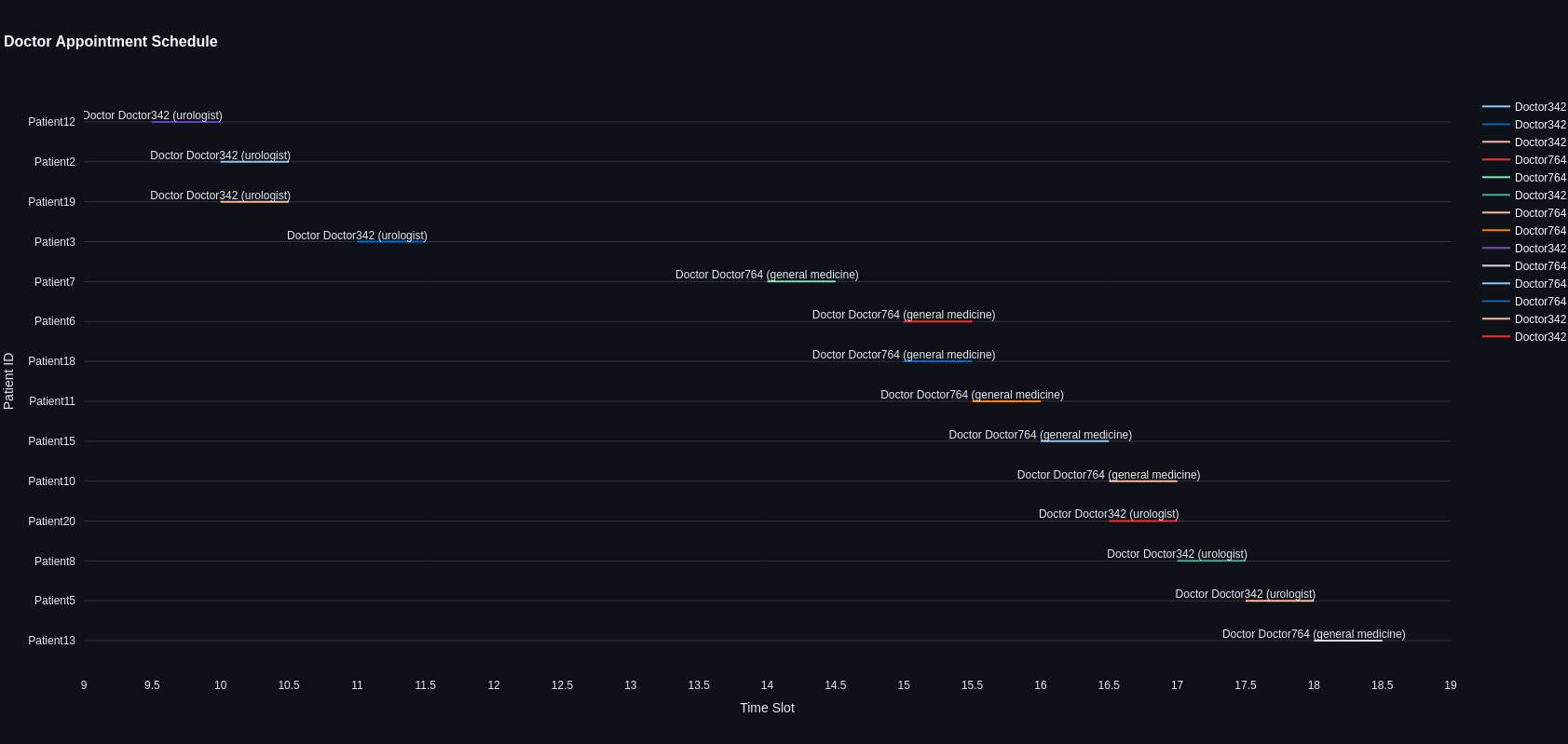
Task: Click the Patient8 axis label
Action: 55,561
